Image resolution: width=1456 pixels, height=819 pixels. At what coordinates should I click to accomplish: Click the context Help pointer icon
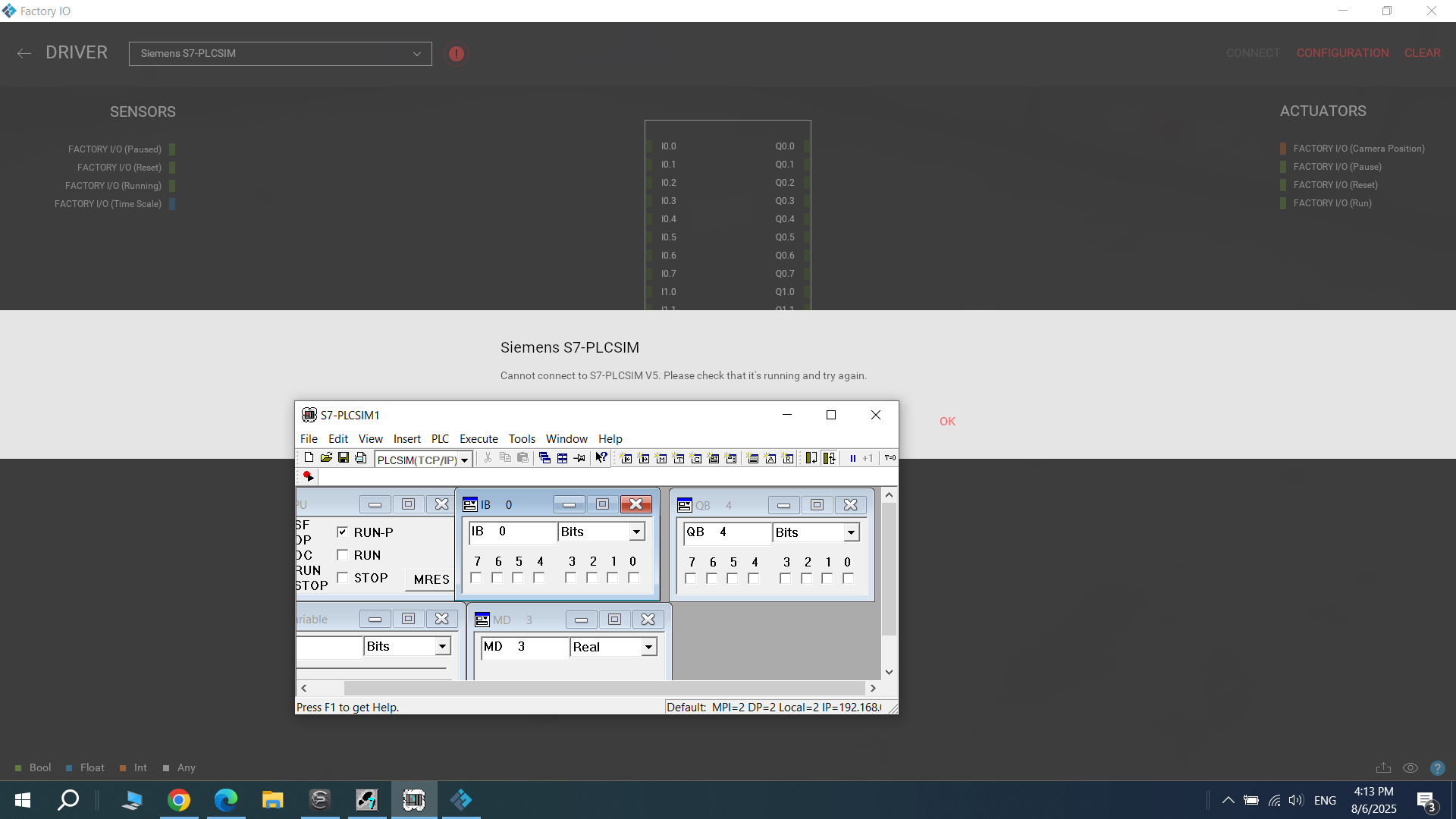[x=601, y=458]
